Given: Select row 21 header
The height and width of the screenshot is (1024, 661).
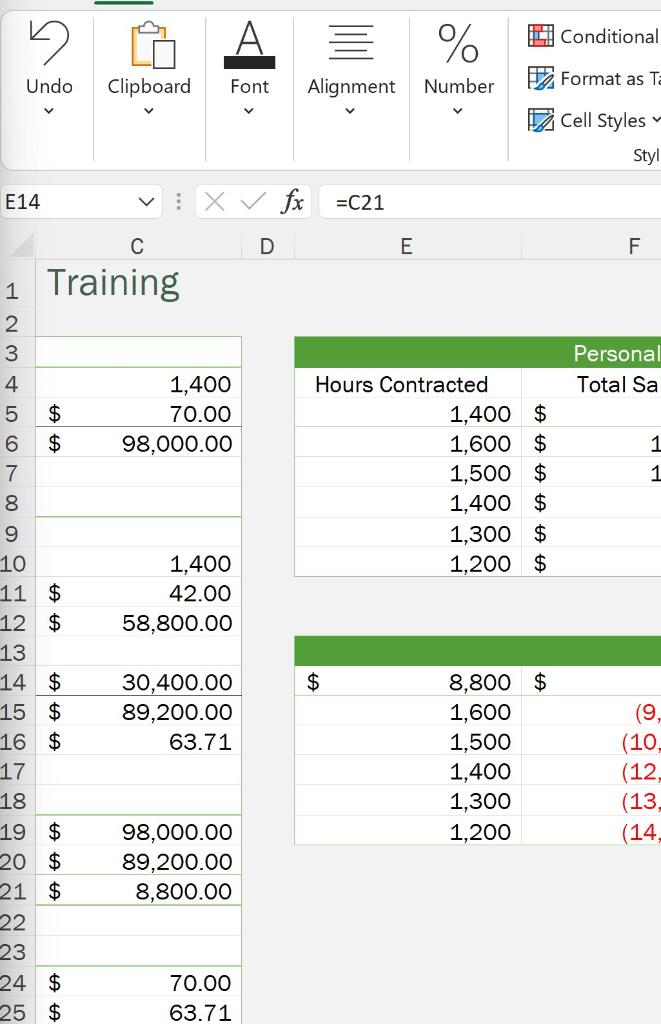Looking at the screenshot, I should coord(16,891).
